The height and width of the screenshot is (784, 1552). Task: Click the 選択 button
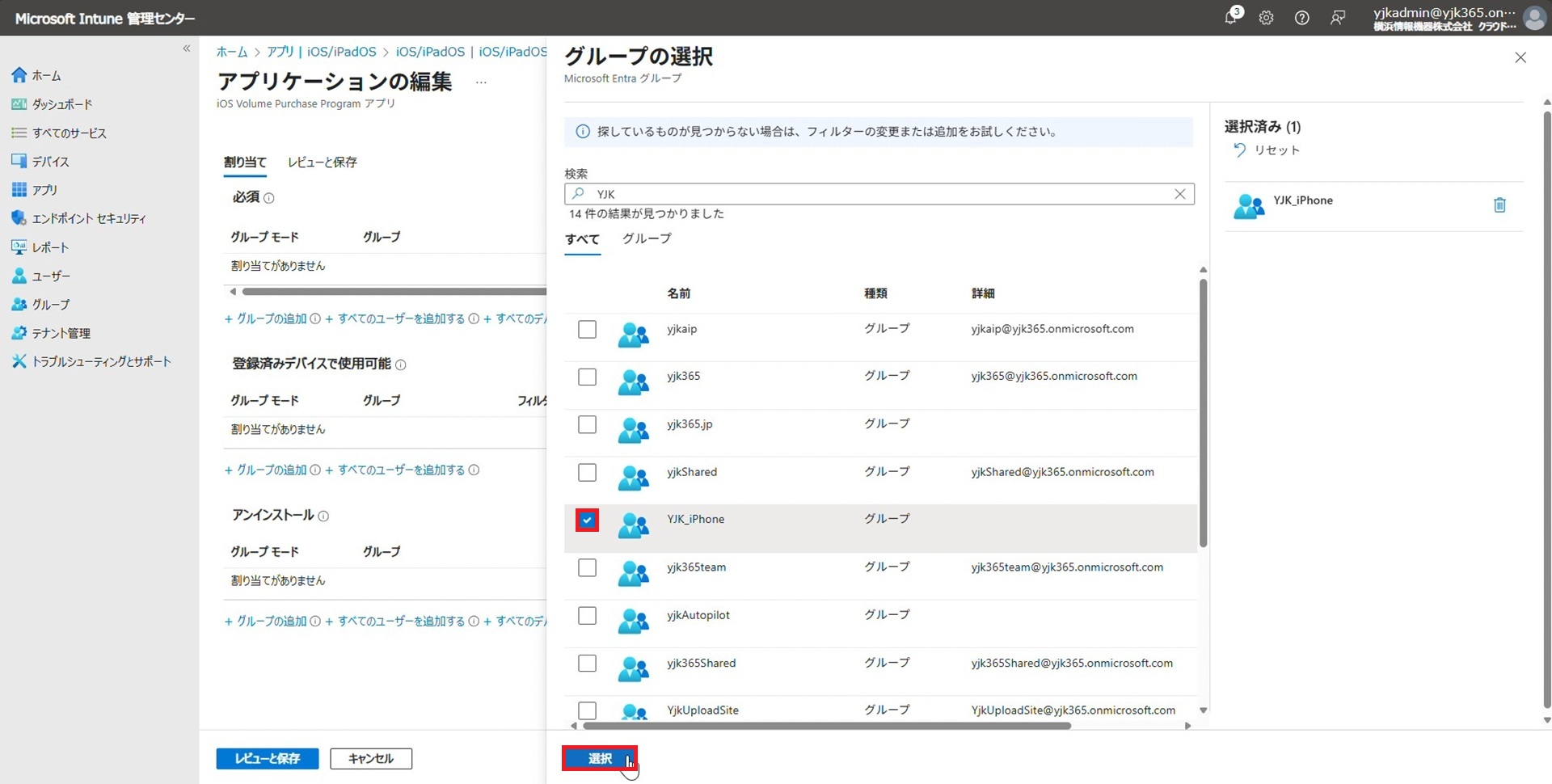tap(599, 758)
